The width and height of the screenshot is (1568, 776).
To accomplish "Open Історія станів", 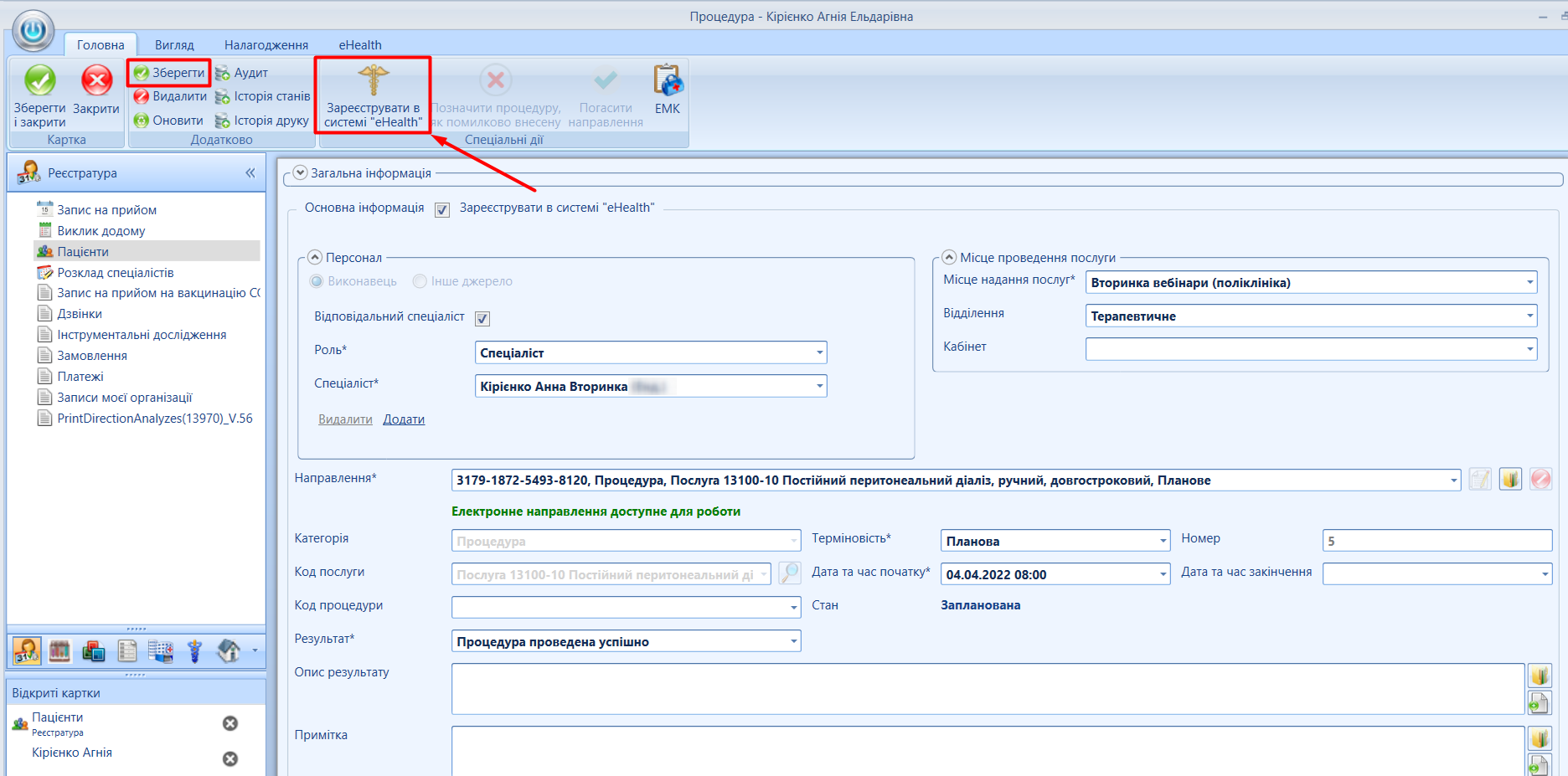I will [x=262, y=96].
